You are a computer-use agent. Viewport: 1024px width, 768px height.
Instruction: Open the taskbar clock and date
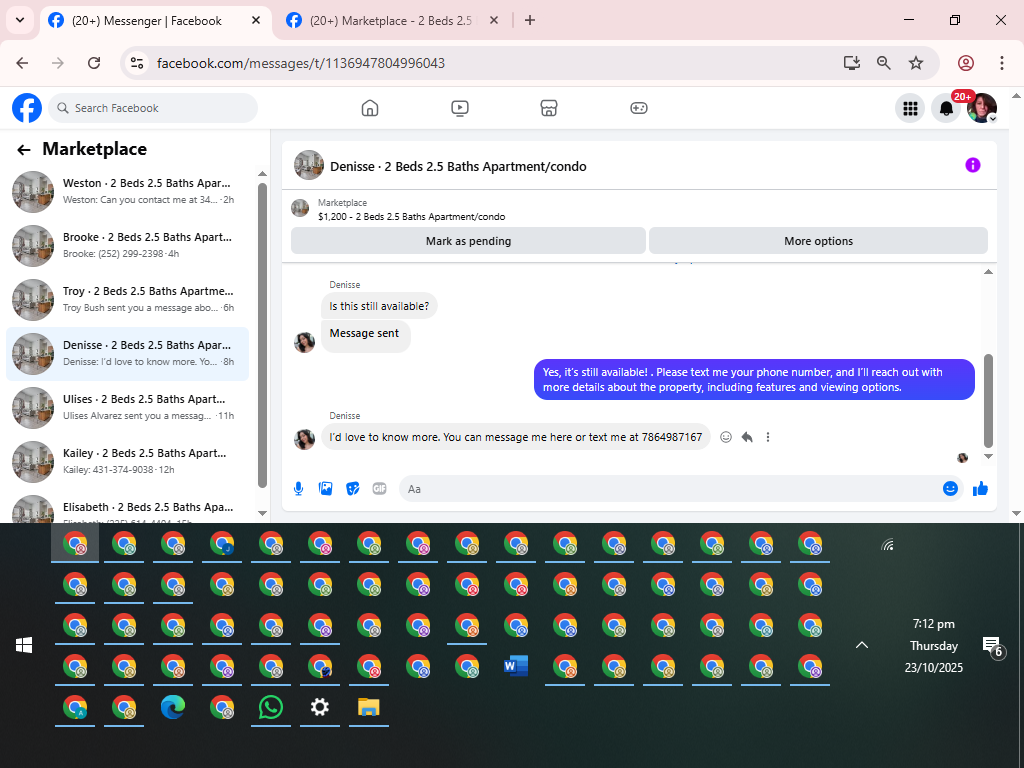click(x=933, y=645)
